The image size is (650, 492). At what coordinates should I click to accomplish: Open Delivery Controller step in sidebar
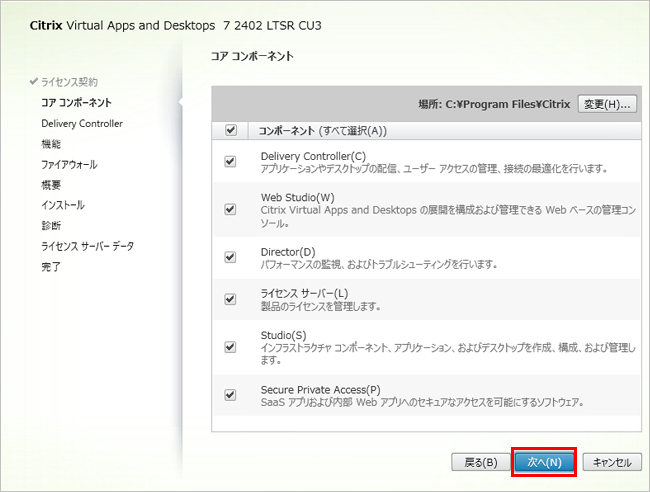pos(82,123)
